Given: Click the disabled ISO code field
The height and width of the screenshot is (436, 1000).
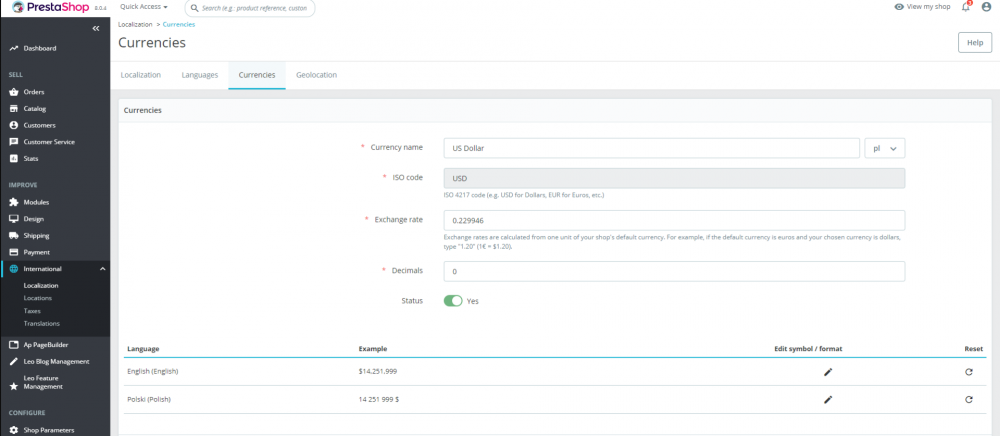Looking at the screenshot, I should coord(674,178).
